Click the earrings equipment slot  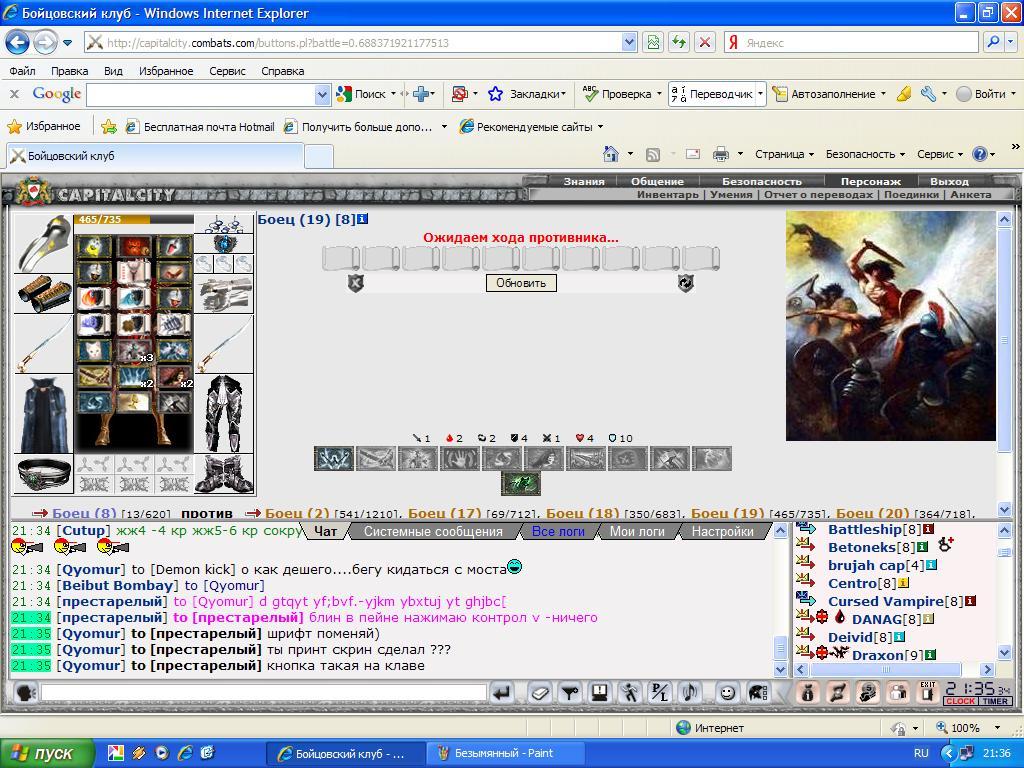coord(224,225)
